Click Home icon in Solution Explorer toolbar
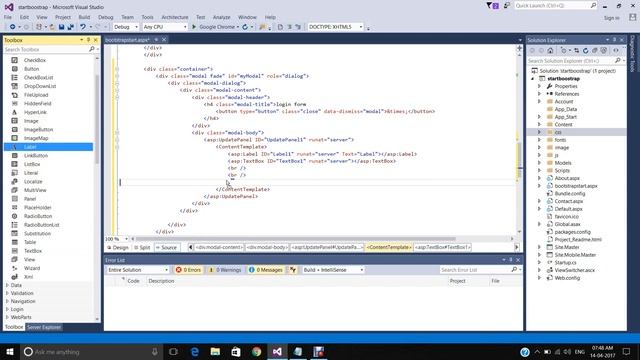The image size is (640, 360). pyautogui.click(x=550, y=51)
